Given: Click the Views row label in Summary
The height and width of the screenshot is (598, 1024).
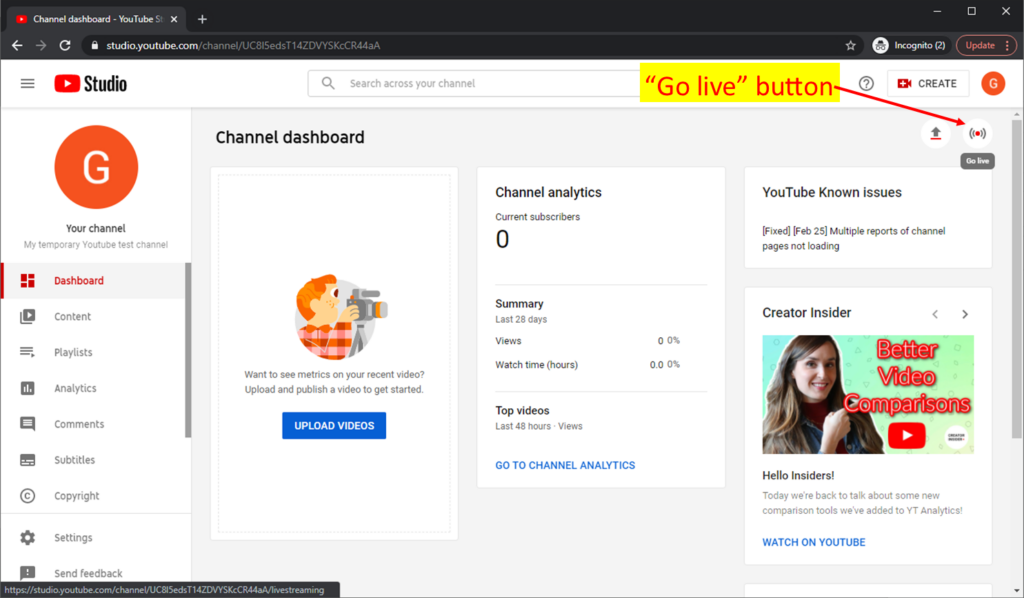Looking at the screenshot, I should tap(508, 341).
